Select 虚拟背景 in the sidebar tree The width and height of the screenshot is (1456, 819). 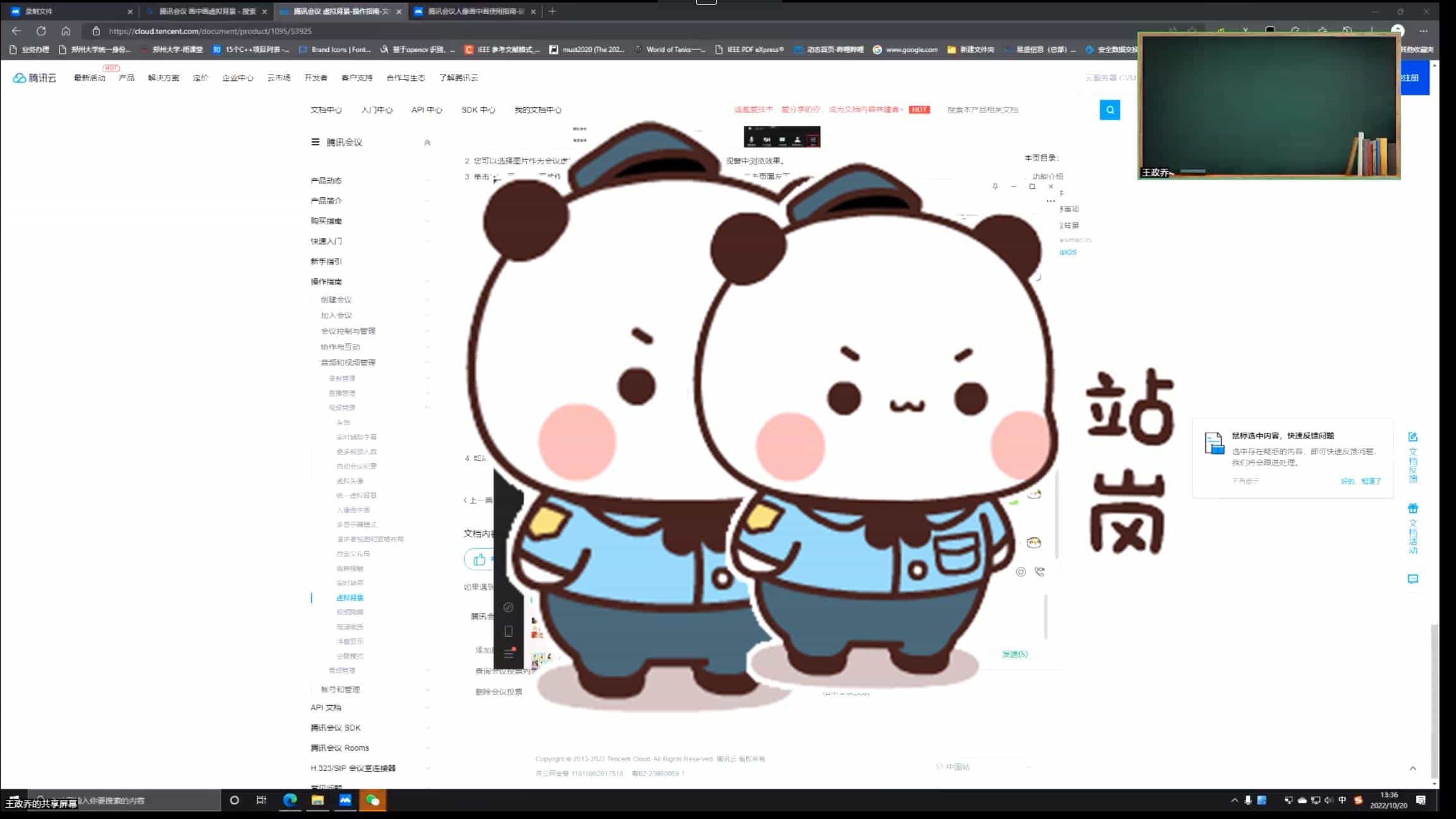350,598
